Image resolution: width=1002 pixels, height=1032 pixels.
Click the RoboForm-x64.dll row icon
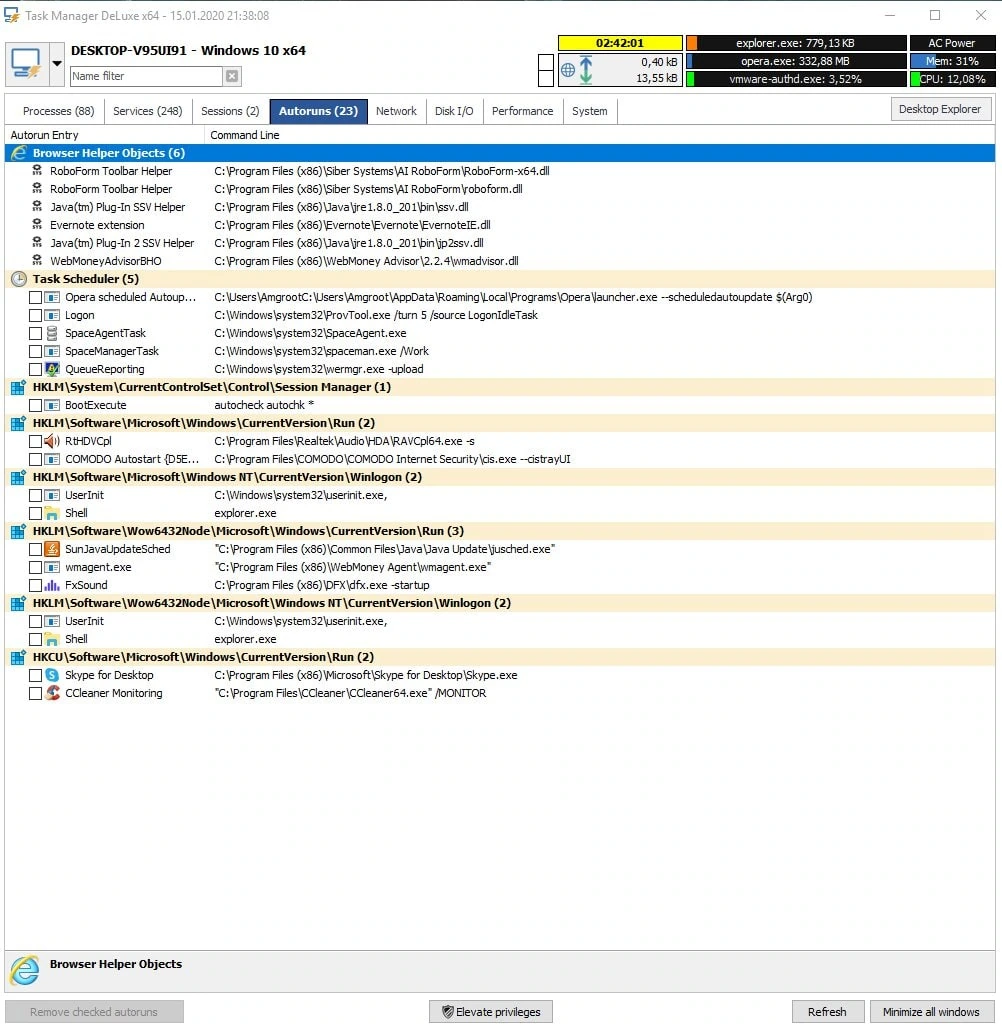click(38, 170)
